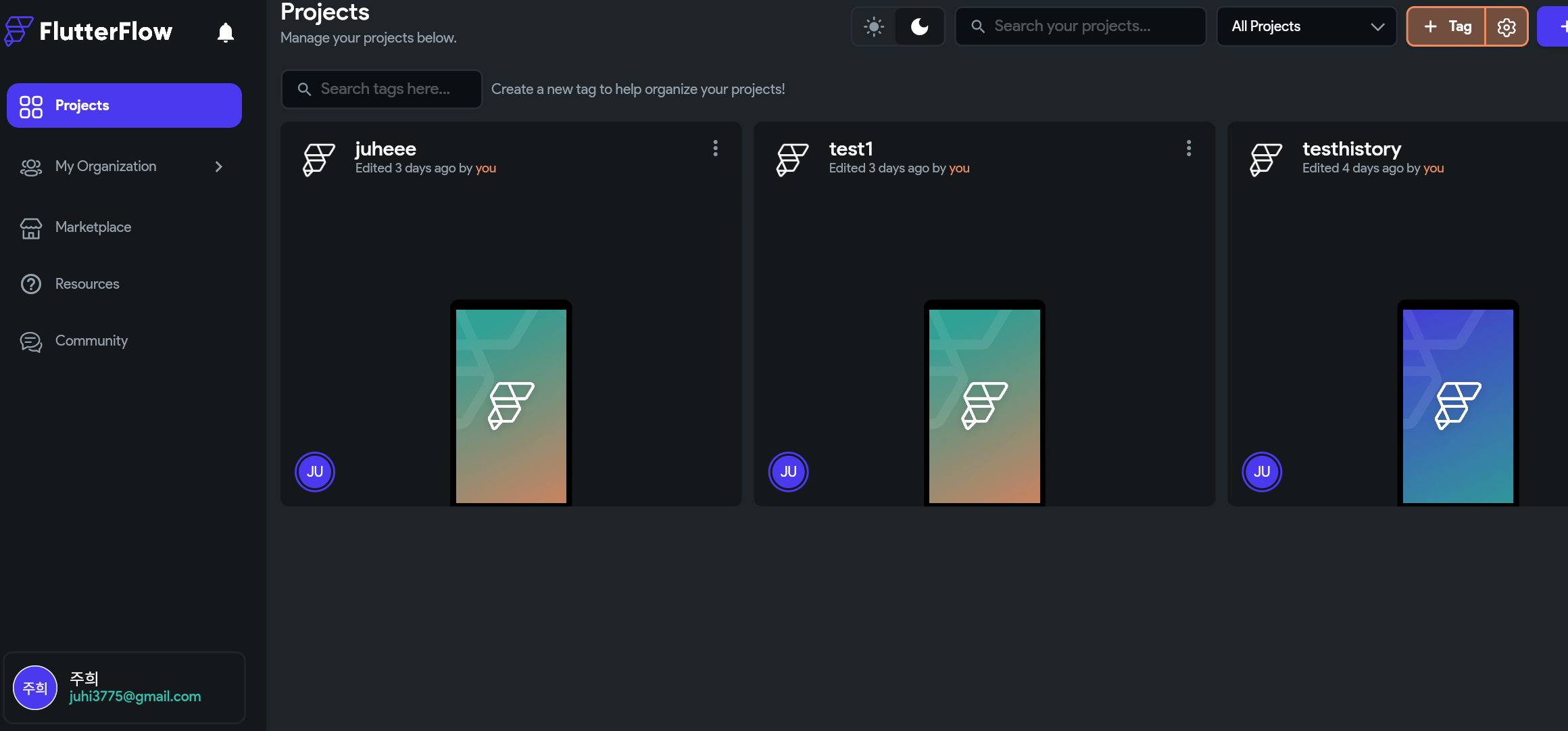Click JU avatar on testhistory card
The width and height of the screenshot is (1568, 731).
(1262, 471)
